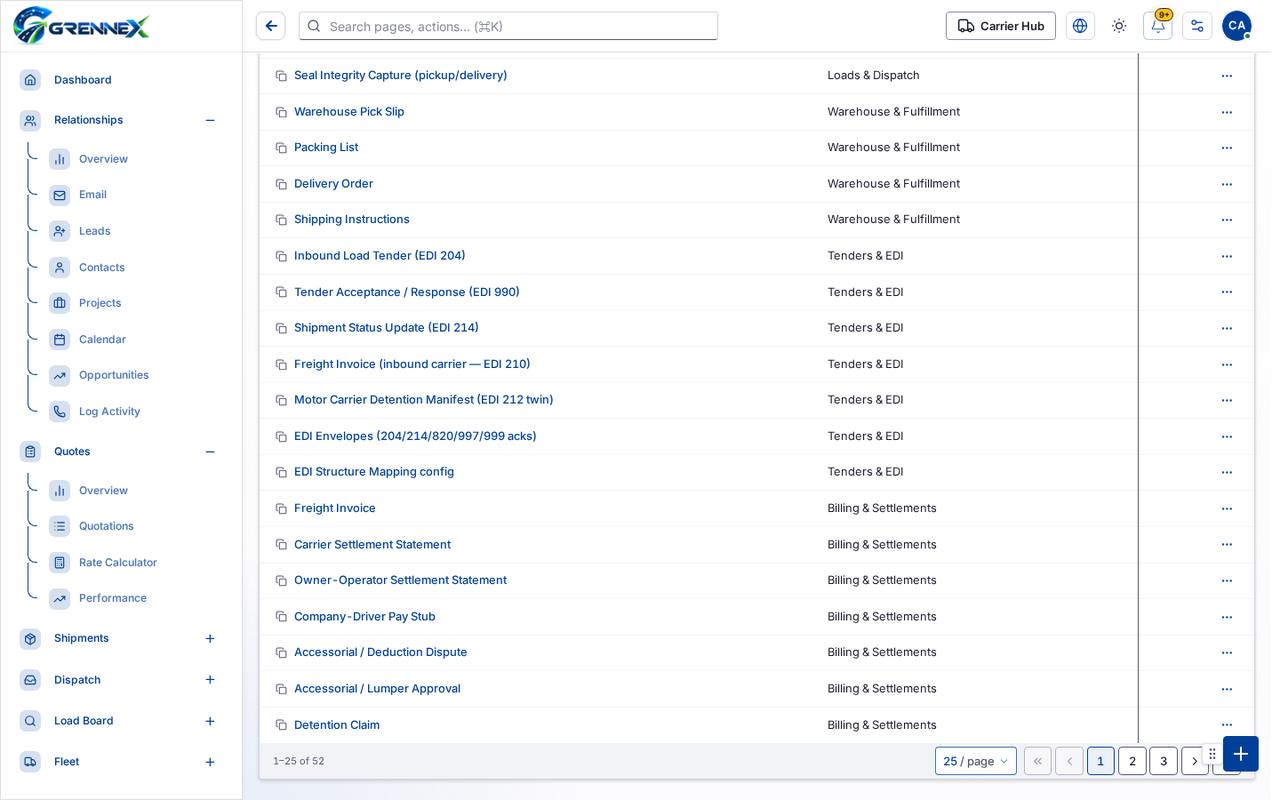
Task: Open the notifications bell
Action: pos(1158,26)
